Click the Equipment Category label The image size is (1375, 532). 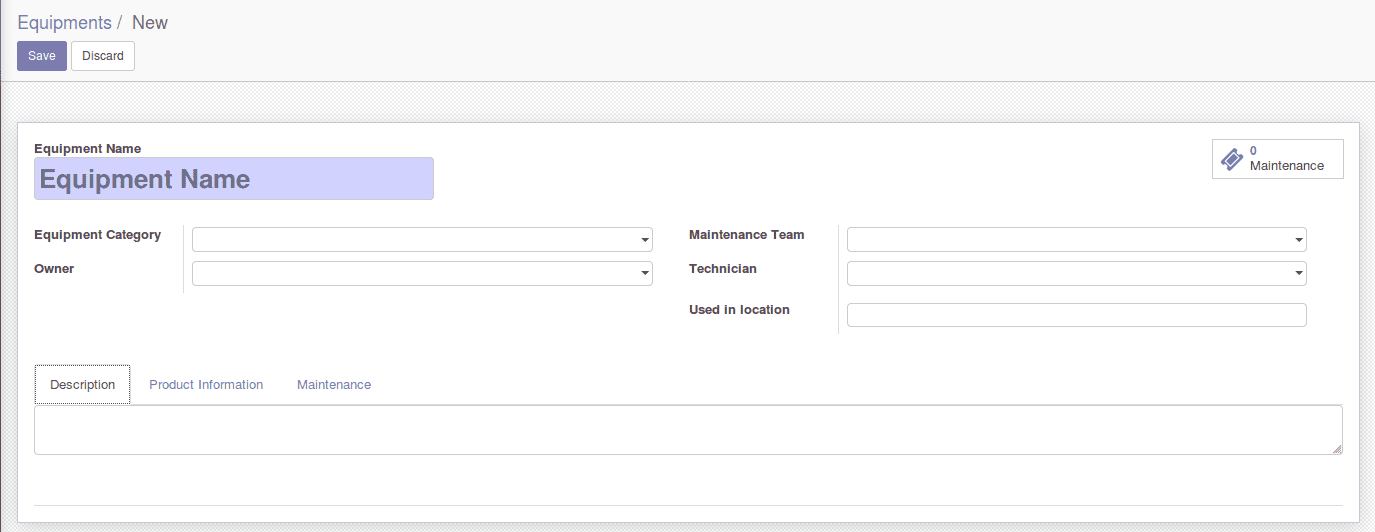pos(97,235)
